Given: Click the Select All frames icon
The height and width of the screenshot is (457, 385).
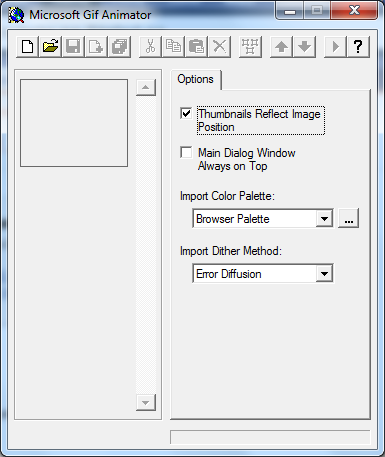Looking at the screenshot, I should tap(250, 47).
